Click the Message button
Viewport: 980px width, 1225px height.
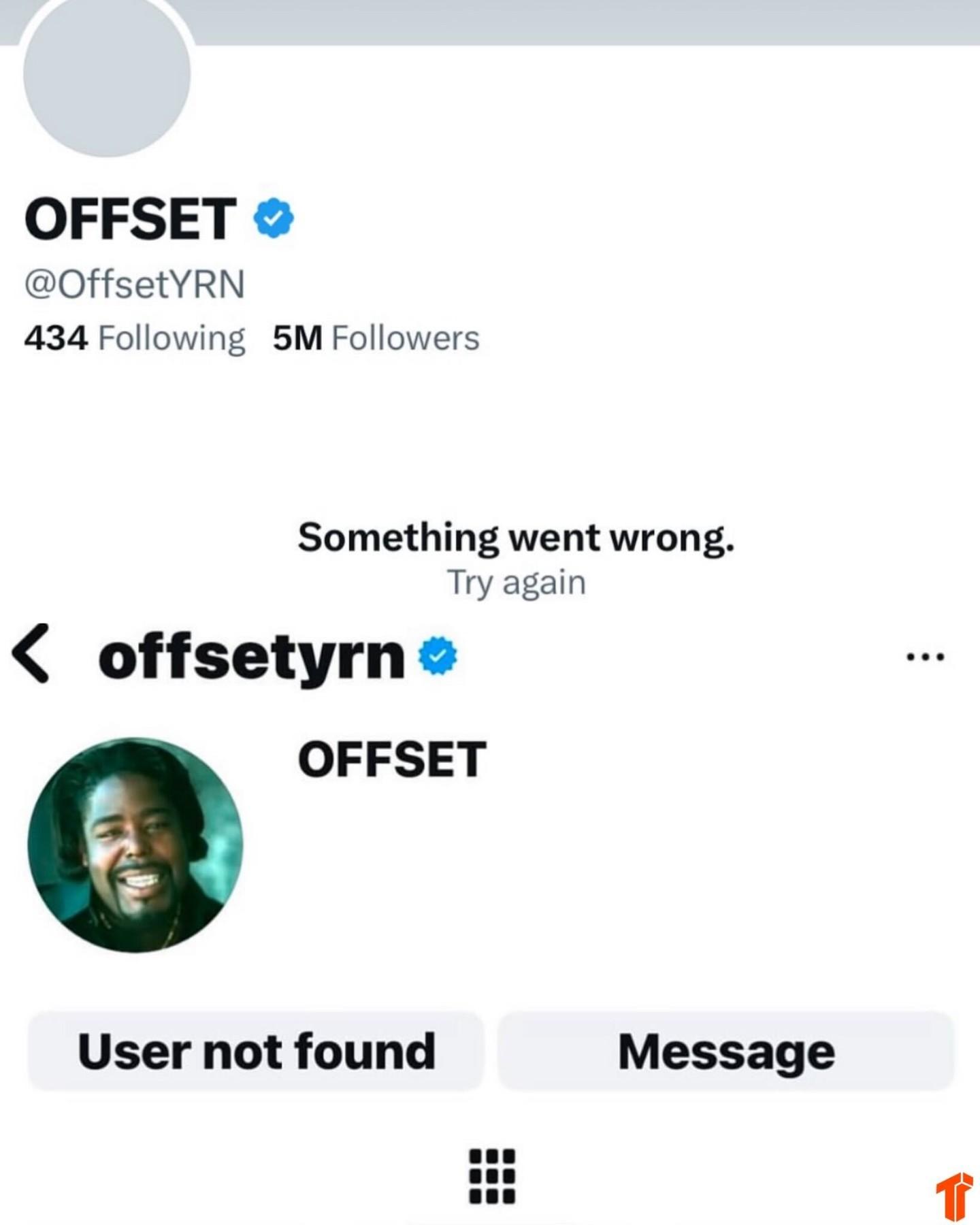tap(726, 1051)
